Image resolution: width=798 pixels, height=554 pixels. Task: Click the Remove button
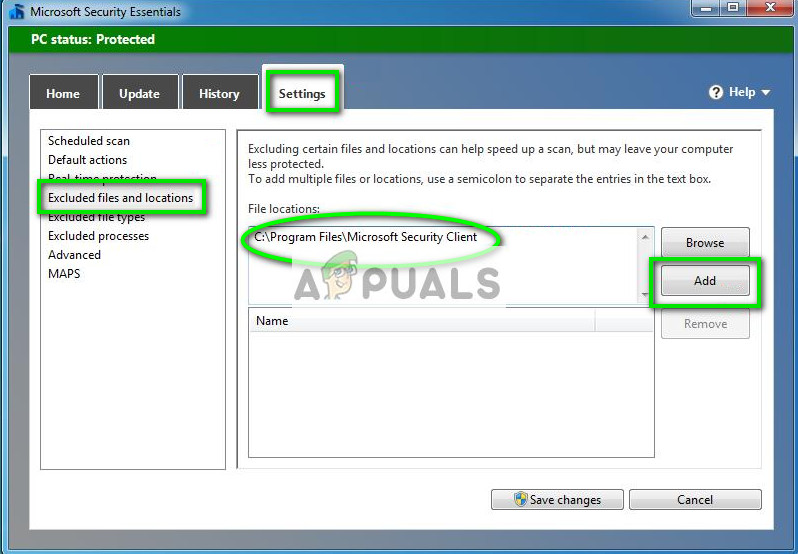click(x=705, y=324)
